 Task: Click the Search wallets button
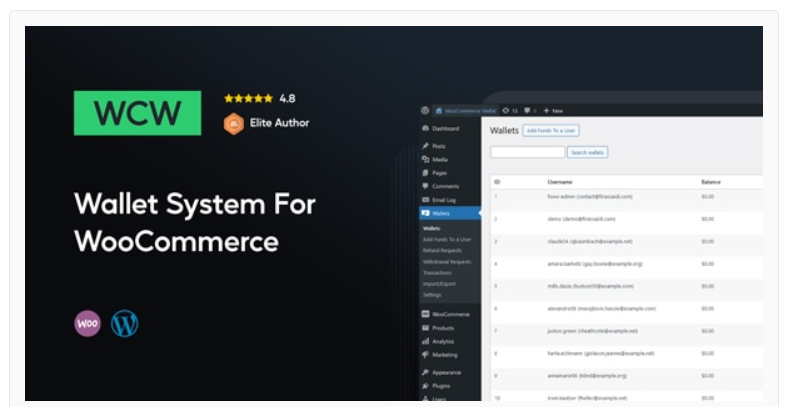click(x=587, y=152)
